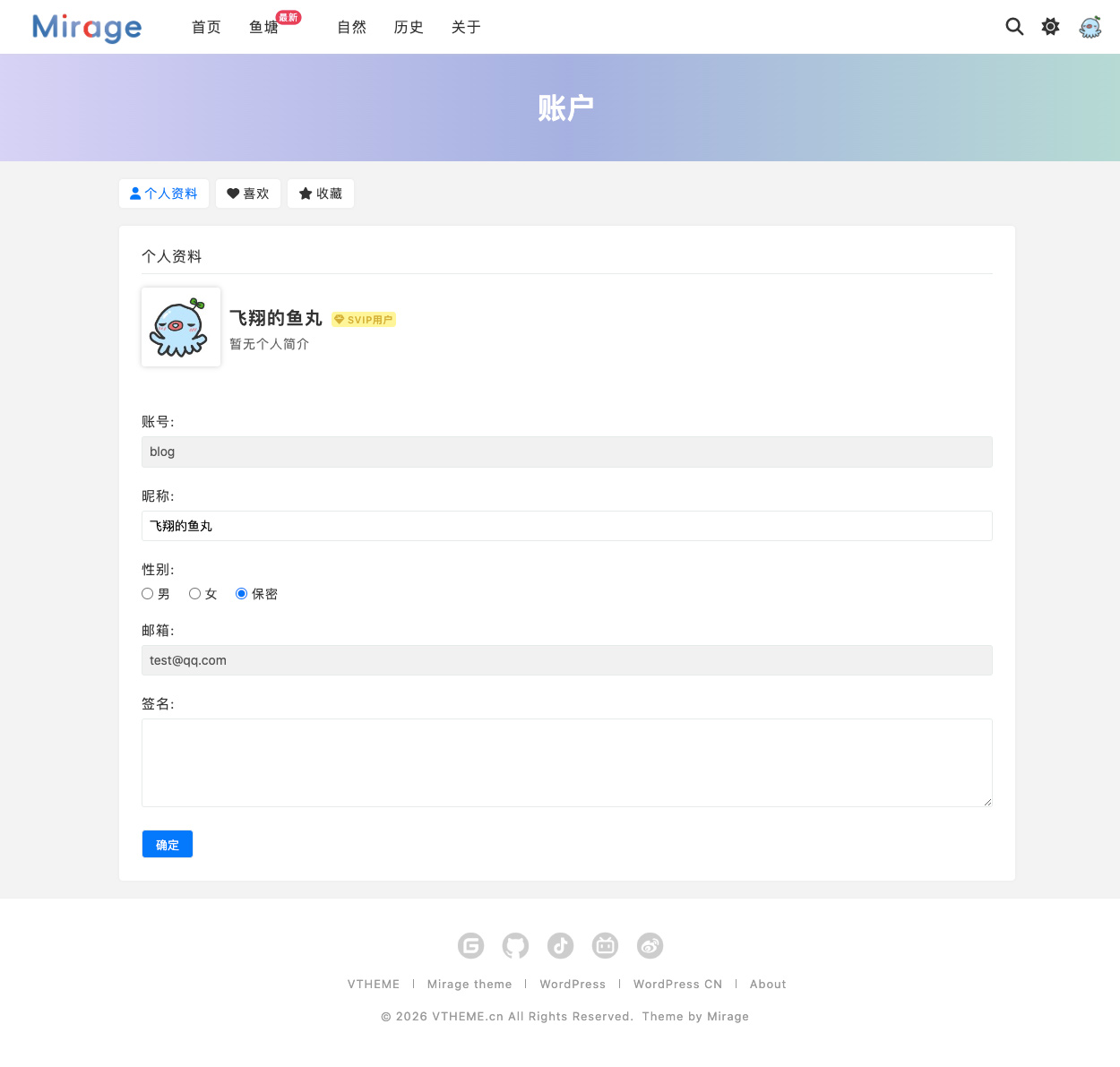Switch to the 收藏 tab

tap(321, 194)
